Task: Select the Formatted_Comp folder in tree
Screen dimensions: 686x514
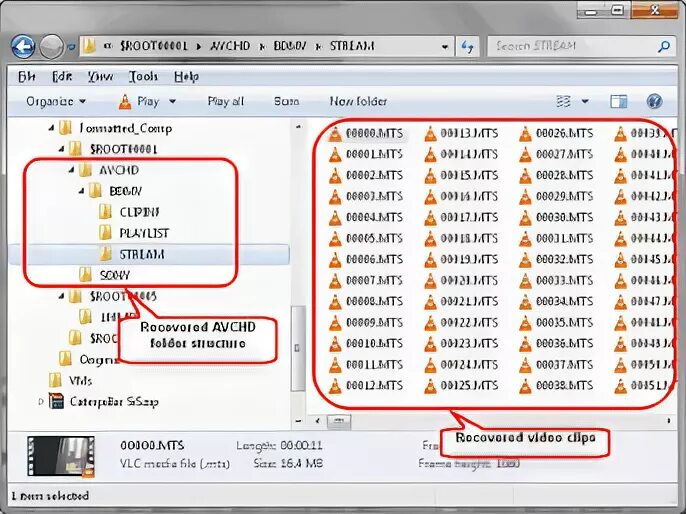Action: [x=126, y=128]
